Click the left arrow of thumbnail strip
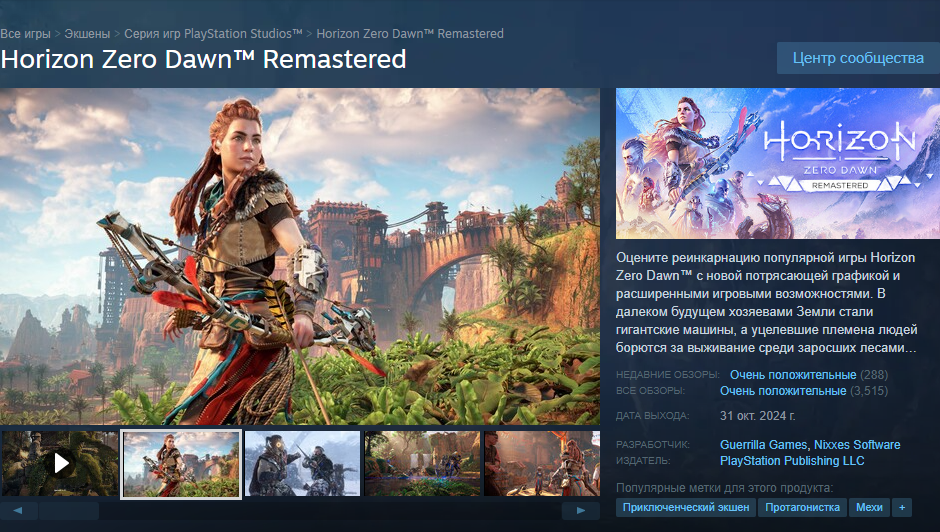This screenshot has height=532, width=940. coord(18,510)
